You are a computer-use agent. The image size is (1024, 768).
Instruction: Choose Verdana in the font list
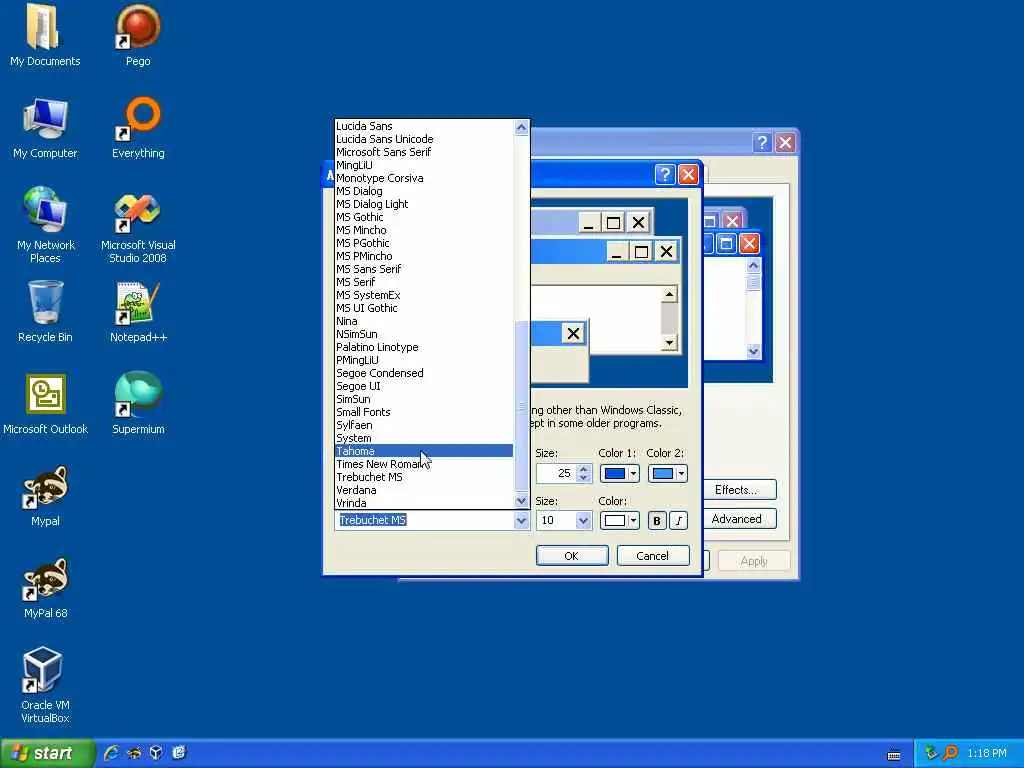[424, 490]
